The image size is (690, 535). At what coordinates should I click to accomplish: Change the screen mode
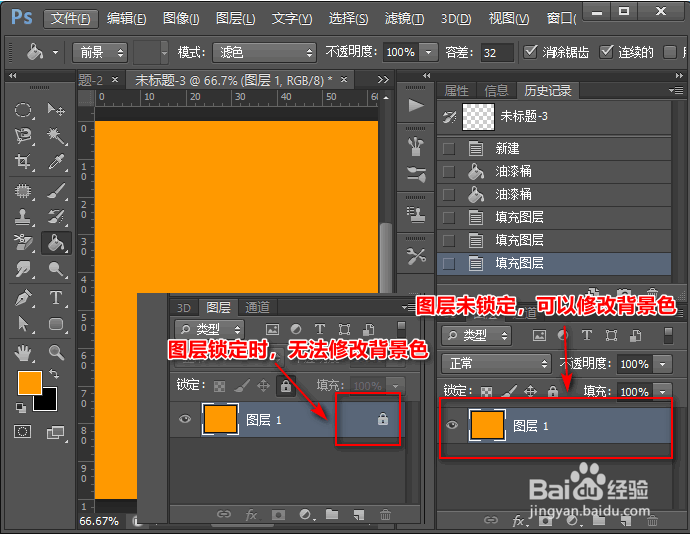tap(56, 432)
